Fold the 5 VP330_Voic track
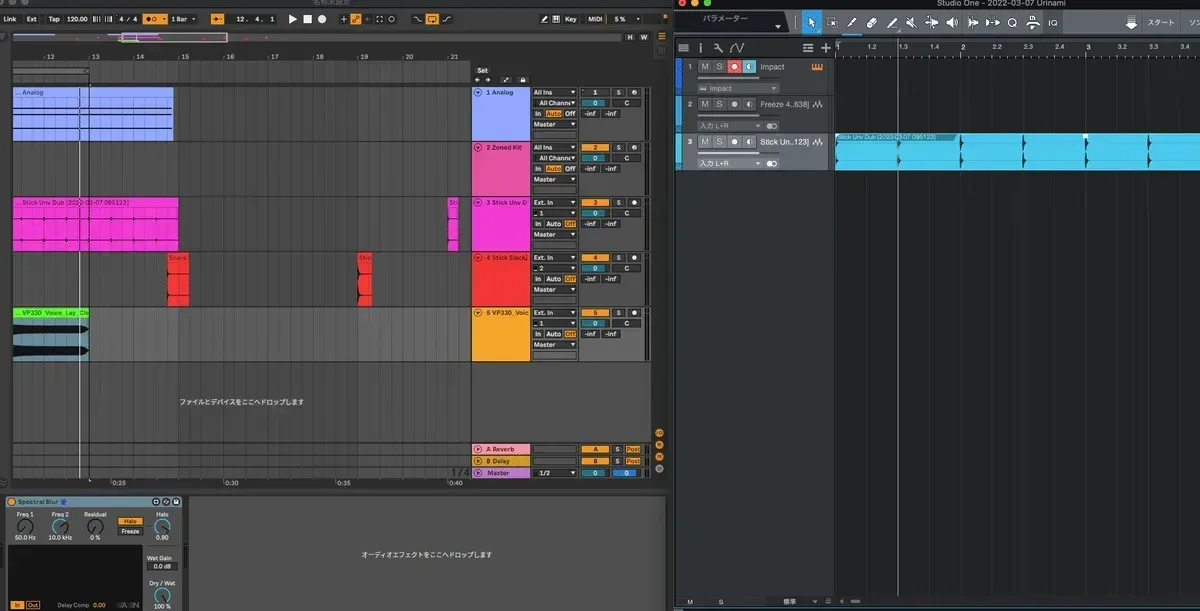1200x611 pixels. 478,312
